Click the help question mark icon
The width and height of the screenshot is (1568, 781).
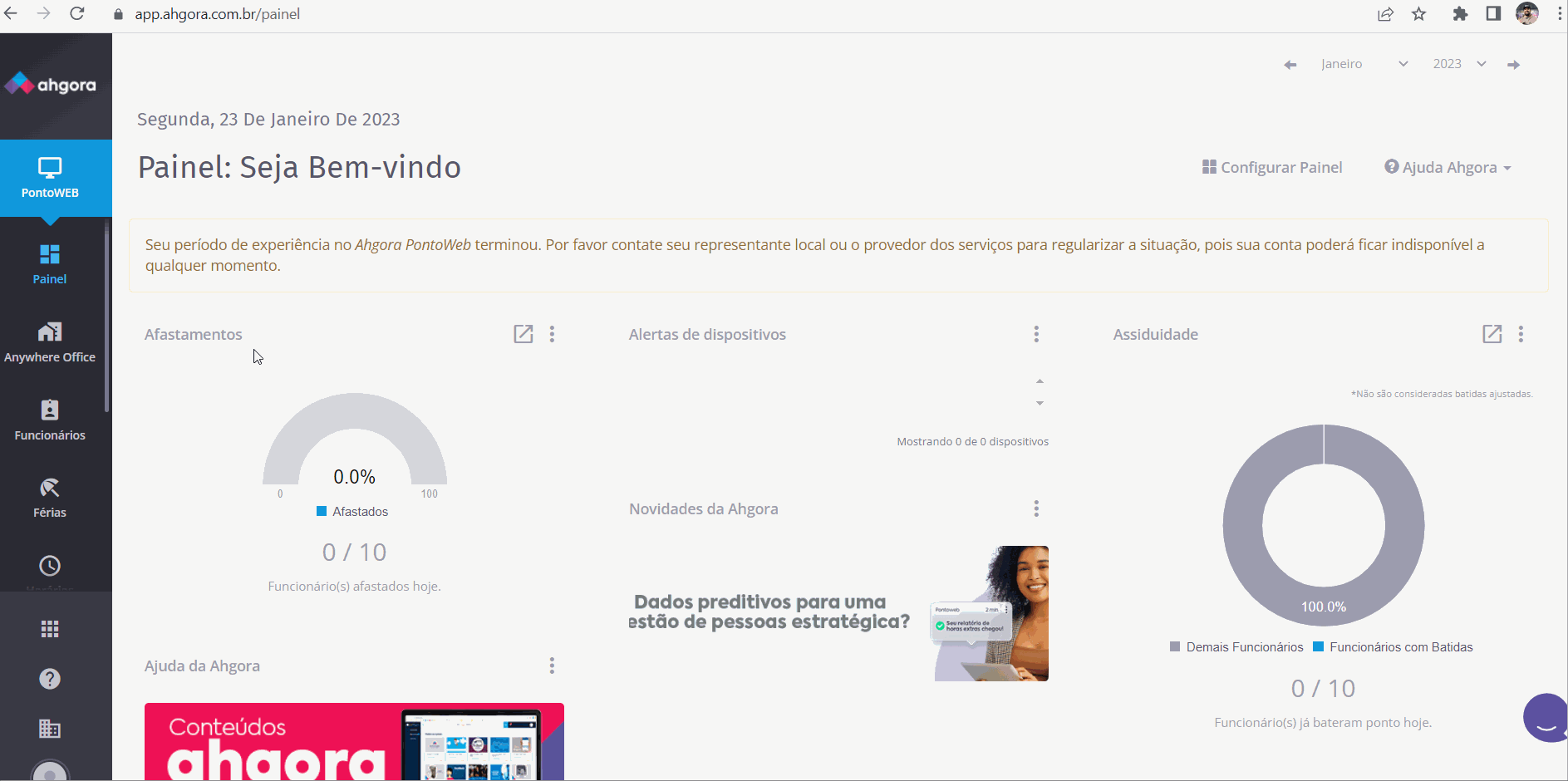[x=49, y=679]
